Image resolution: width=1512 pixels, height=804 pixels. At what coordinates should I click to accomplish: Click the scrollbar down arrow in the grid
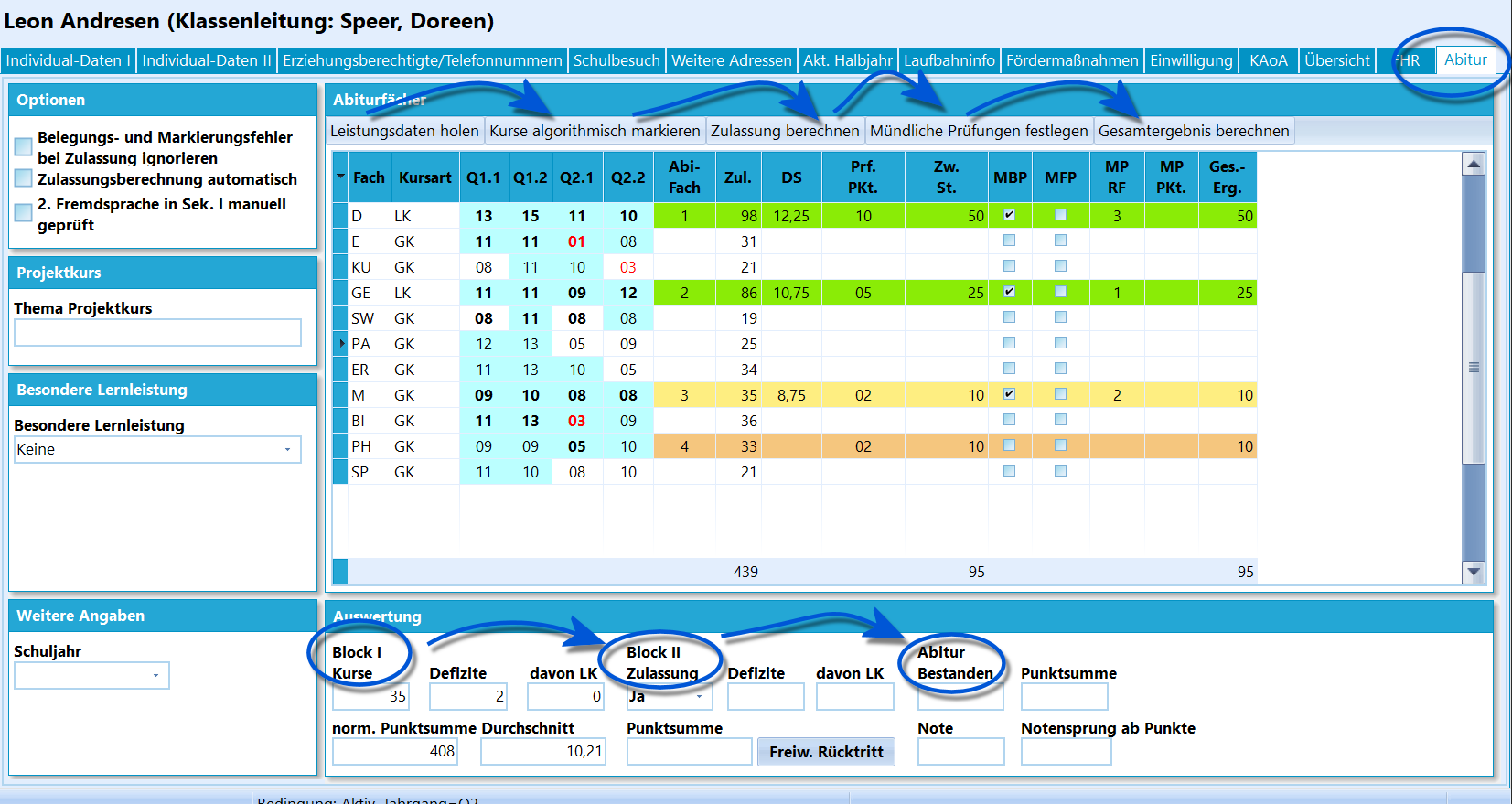click(1473, 572)
